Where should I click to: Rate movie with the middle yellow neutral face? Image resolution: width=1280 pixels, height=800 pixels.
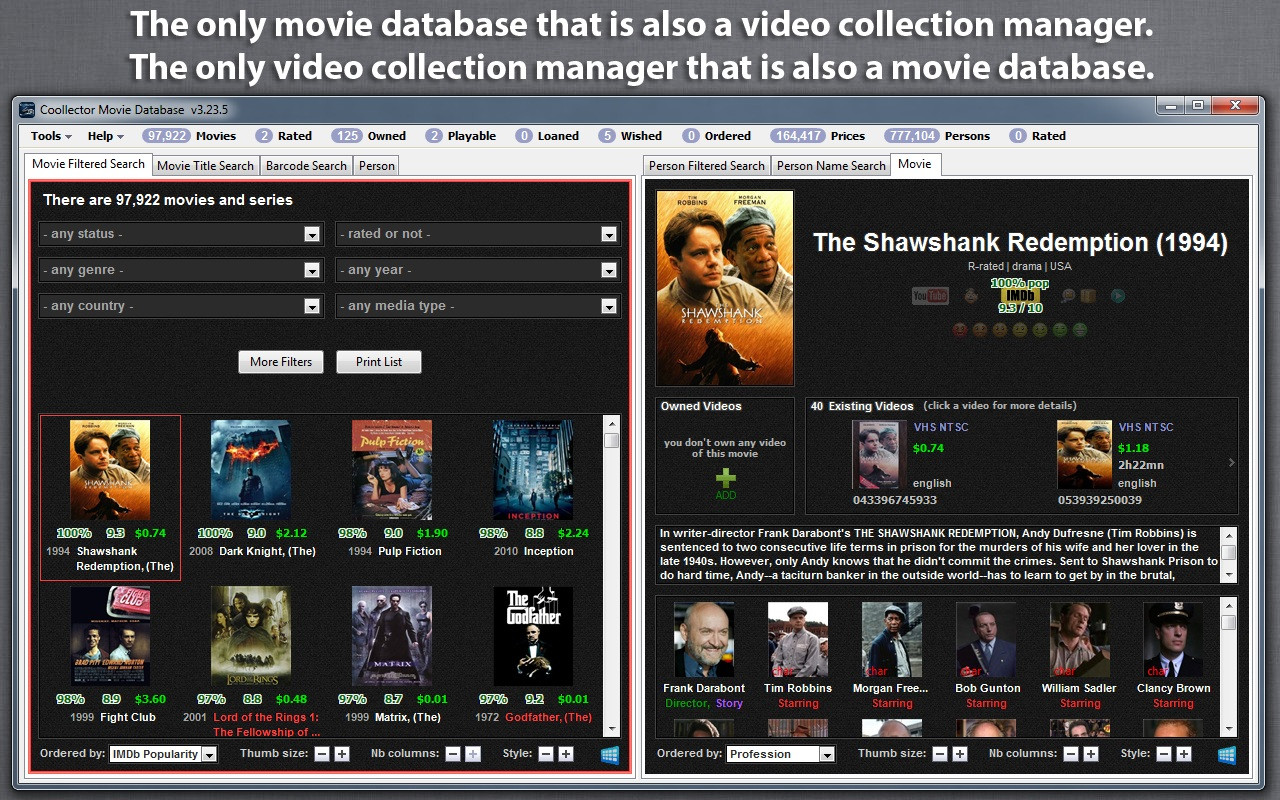(1019, 329)
